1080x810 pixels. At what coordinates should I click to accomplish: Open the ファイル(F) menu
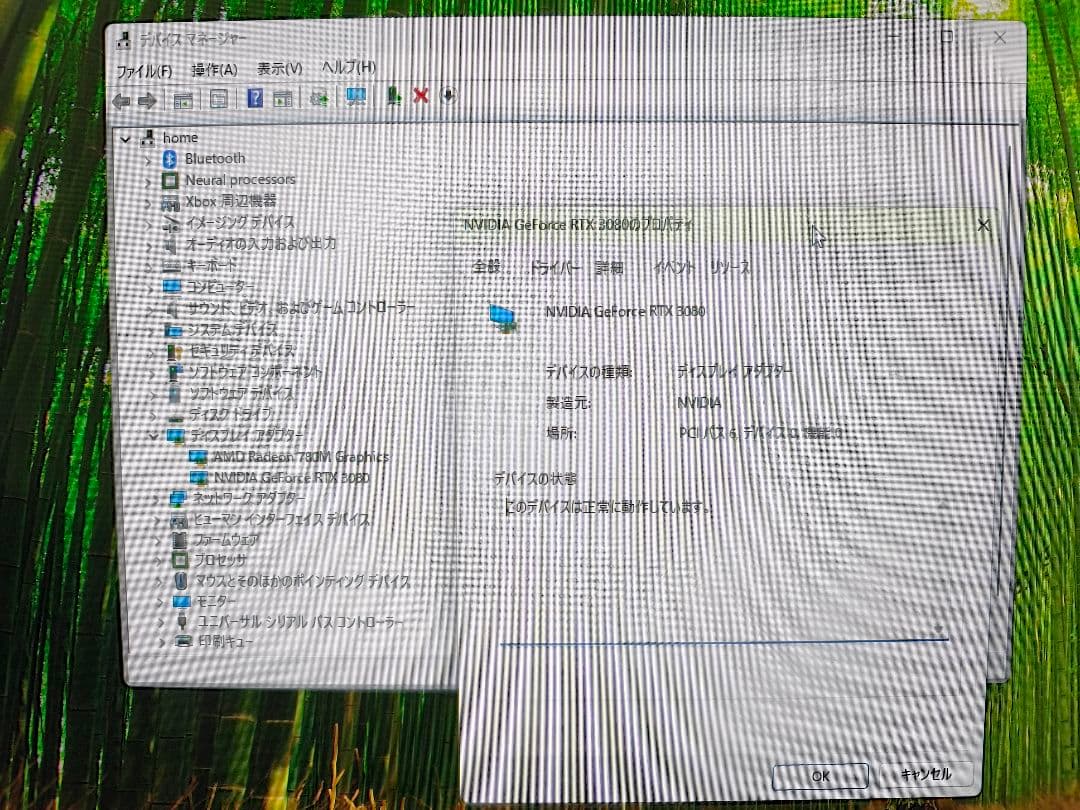point(145,71)
